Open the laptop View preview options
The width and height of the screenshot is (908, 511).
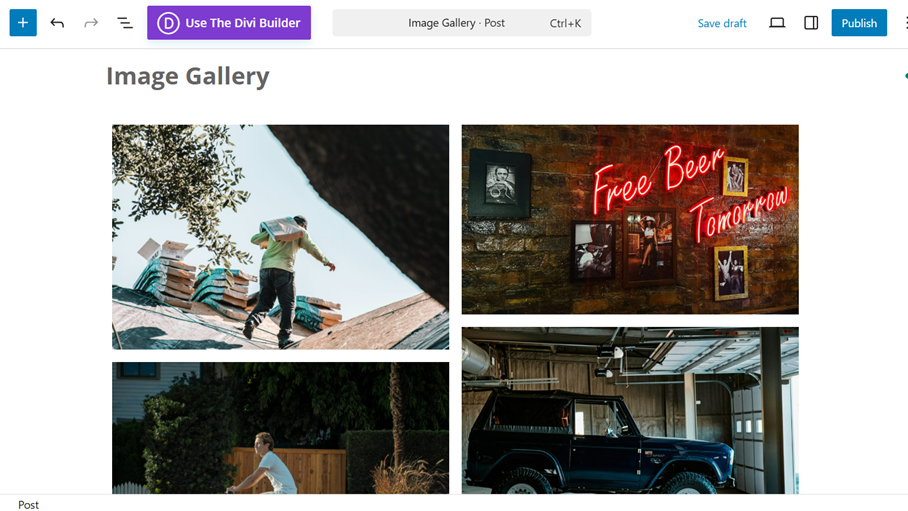point(777,23)
